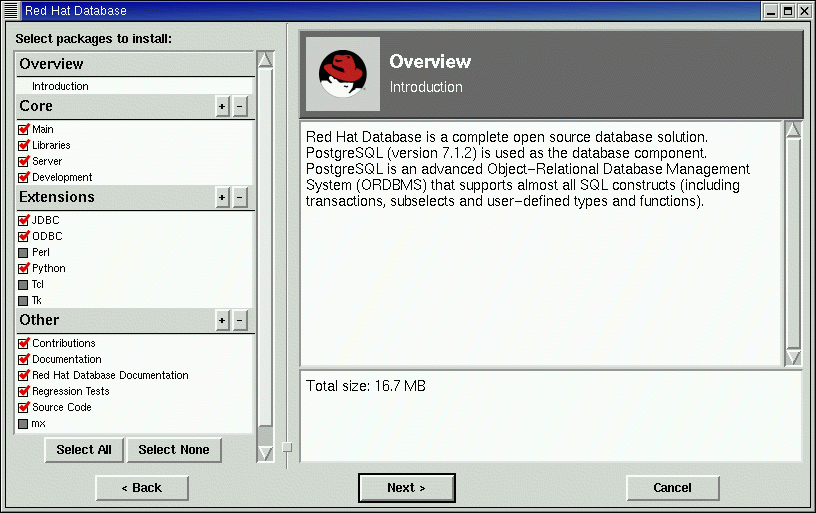Uncheck the Libraries package checkbox

23,145
